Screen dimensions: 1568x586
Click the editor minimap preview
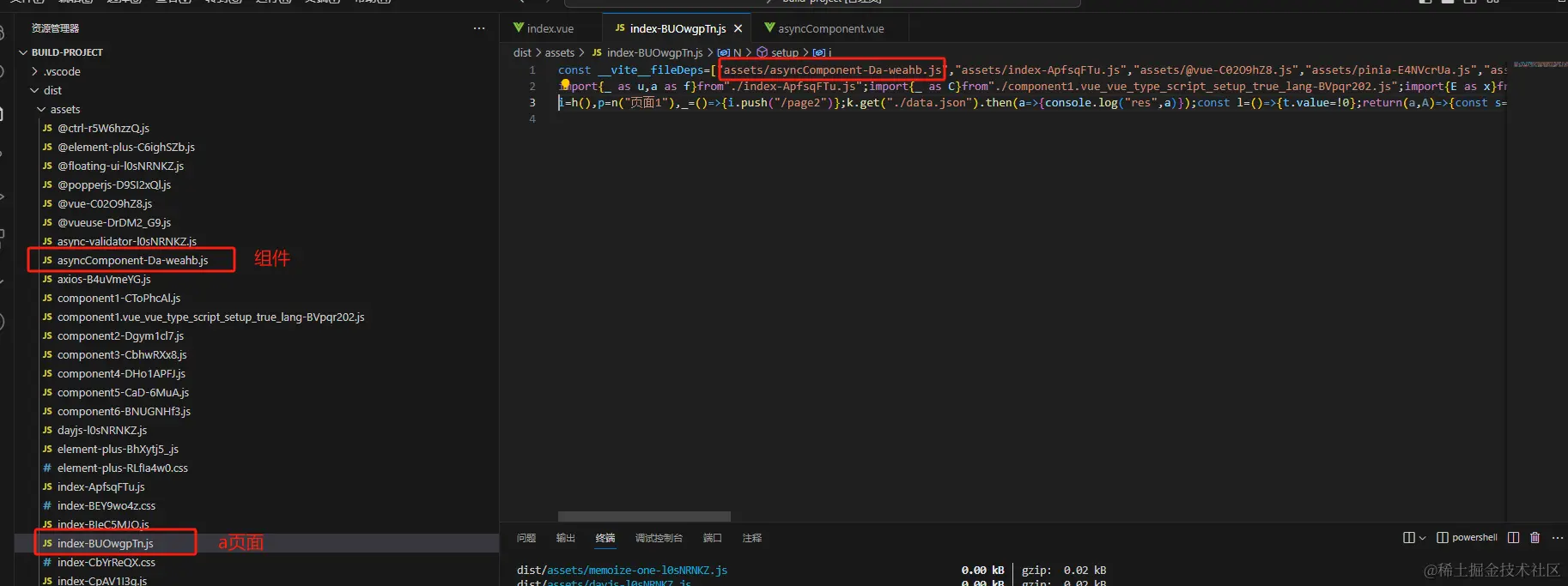[x=1541, y=64]
